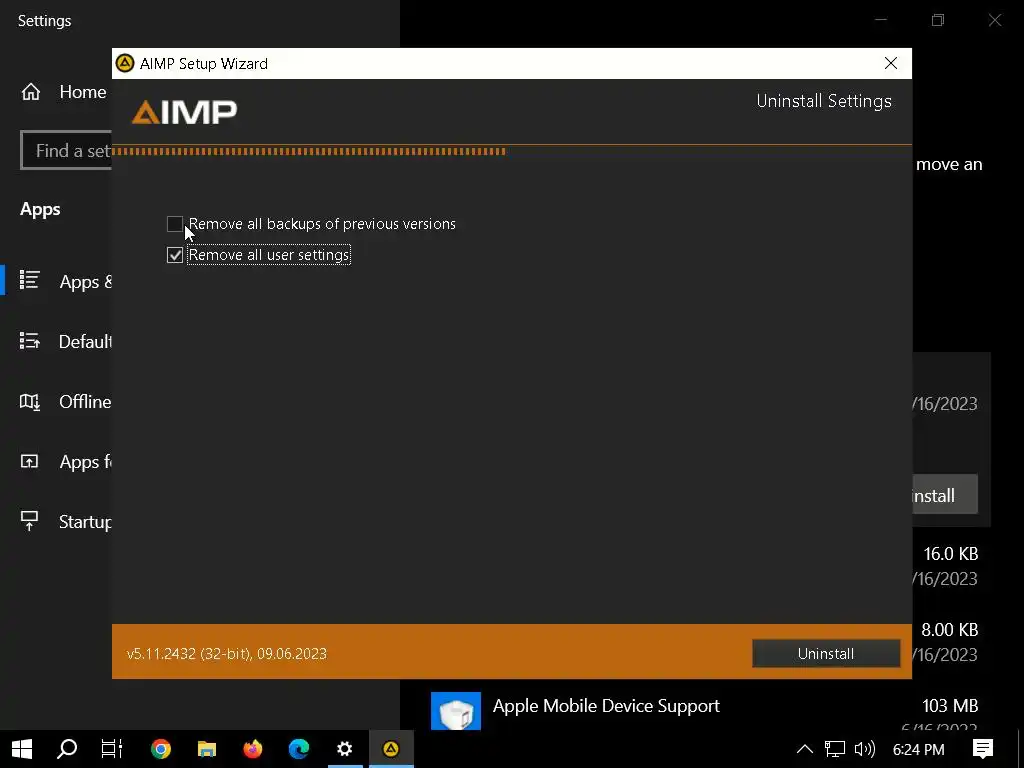Close the Settings window
Screen dimensions: 1024x768
(x=995, y=20)
